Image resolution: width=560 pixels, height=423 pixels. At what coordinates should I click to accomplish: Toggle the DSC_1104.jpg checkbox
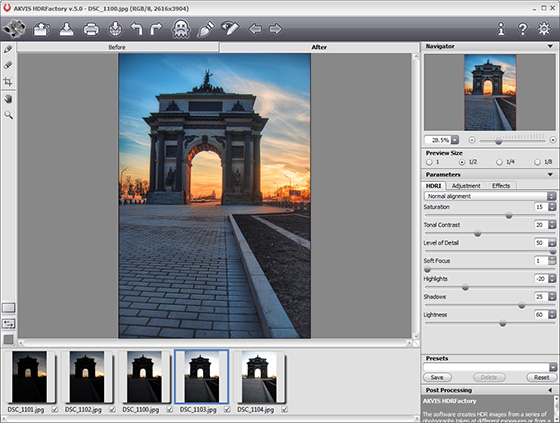click(x=284, y=409)
